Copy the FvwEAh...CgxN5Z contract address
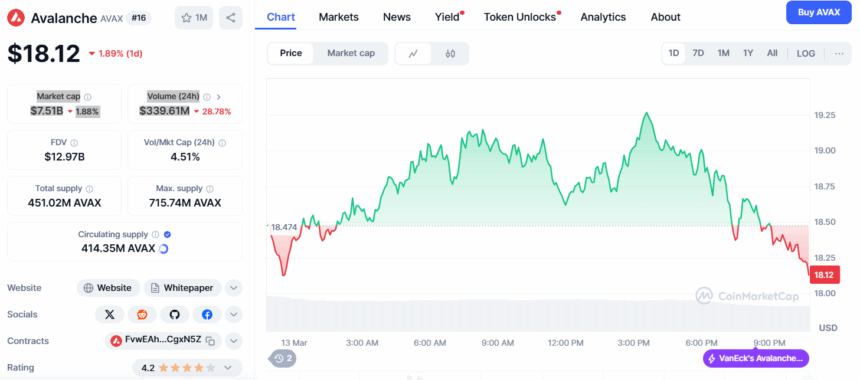 click(x=210, y=341)
